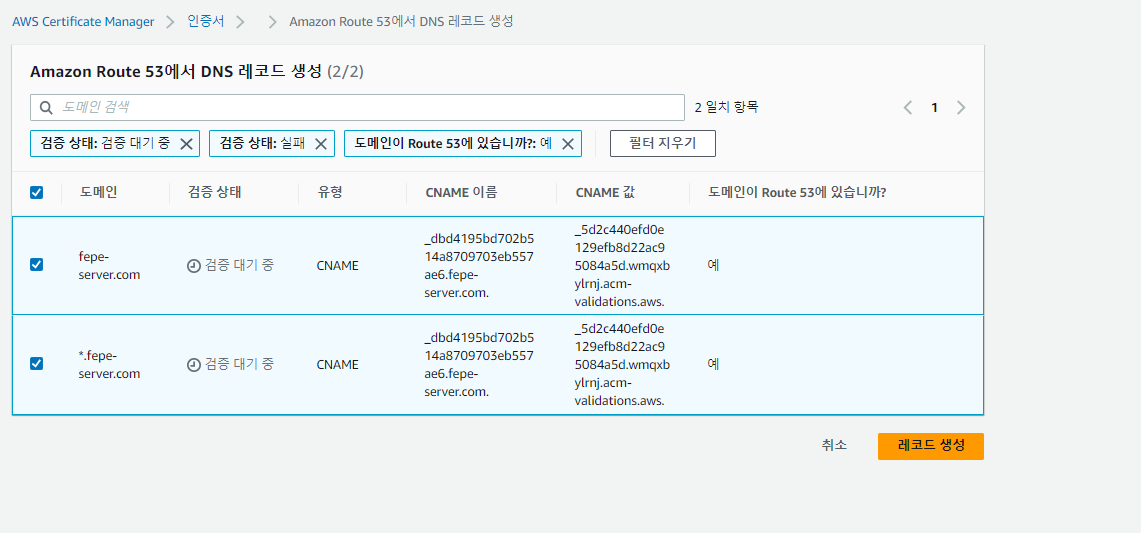
Task: Uncheck the *.fepe-server.com row checkbox
Action: coord(36,363)
